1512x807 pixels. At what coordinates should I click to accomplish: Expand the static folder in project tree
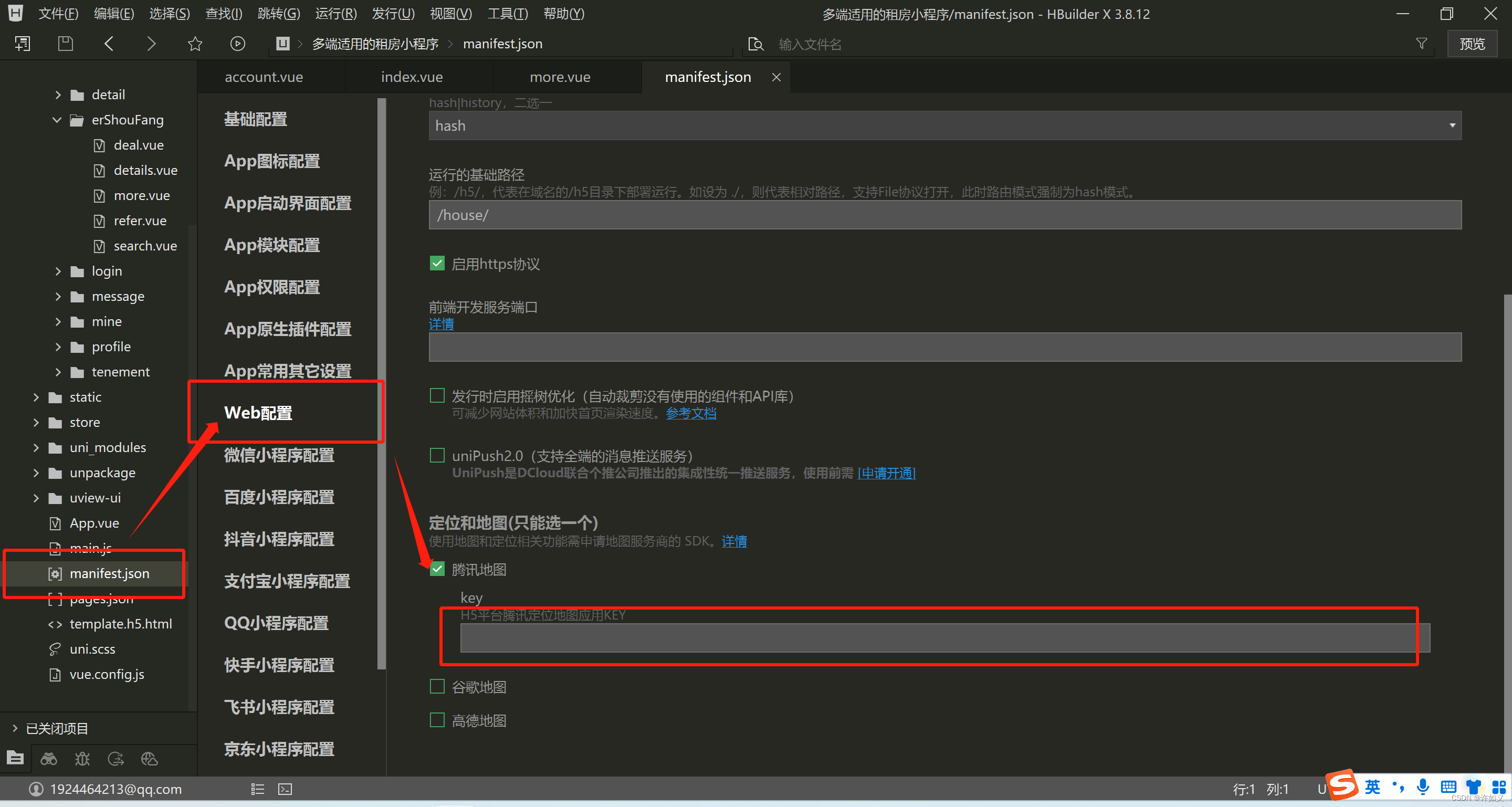click(x=36, y=397)
